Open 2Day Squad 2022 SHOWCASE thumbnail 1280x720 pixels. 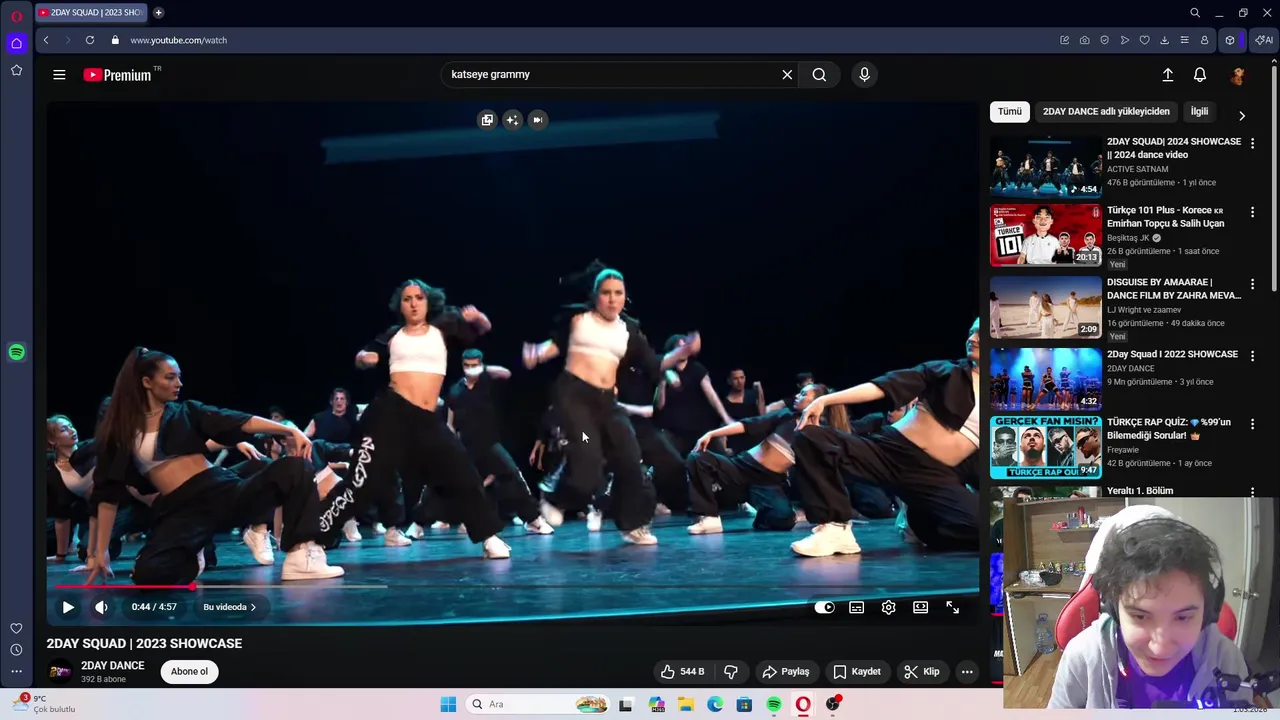tap(1045, 379)
